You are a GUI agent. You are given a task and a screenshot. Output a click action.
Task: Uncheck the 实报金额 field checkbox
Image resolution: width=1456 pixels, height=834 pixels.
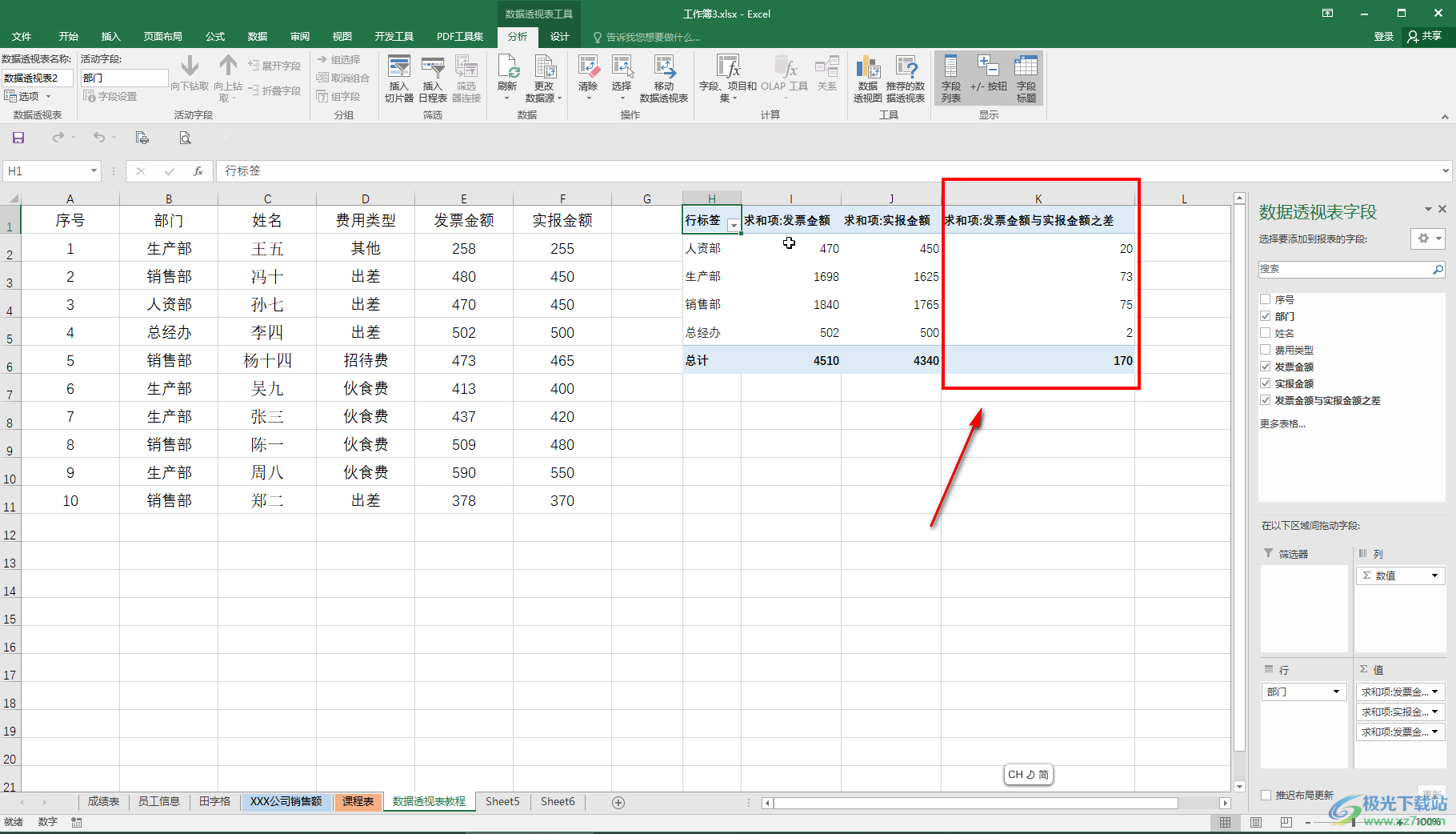(1266, 383)
